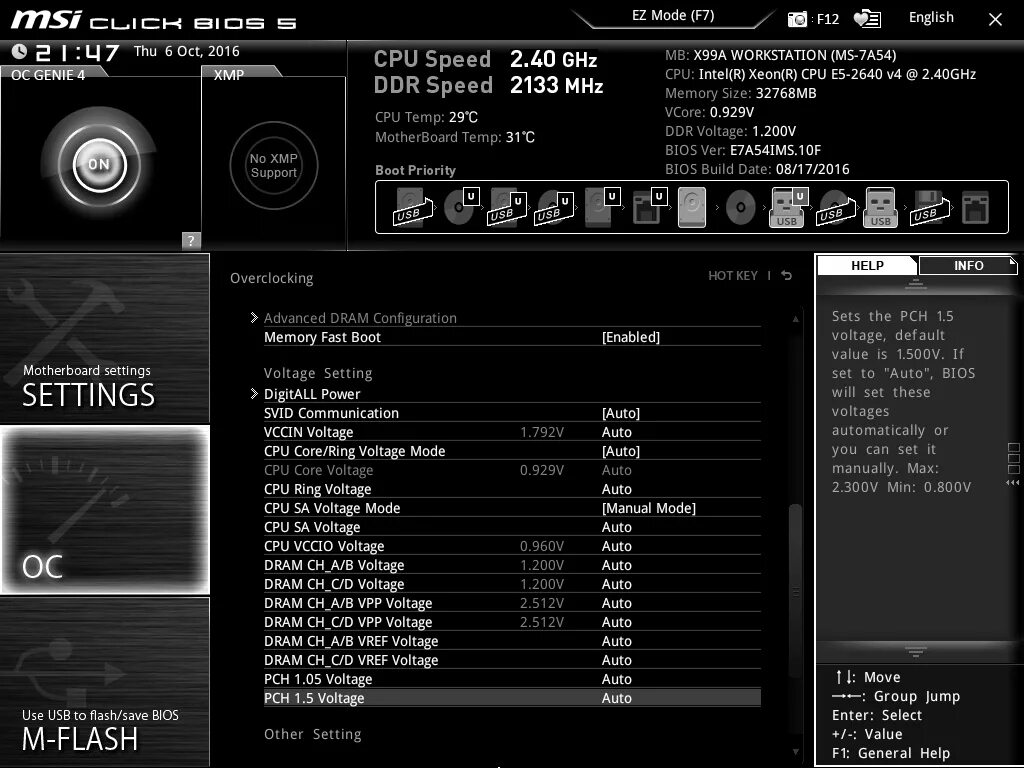Edit VCCIN Voltage Auto value

pyautogui.click(x=616, y=432)
